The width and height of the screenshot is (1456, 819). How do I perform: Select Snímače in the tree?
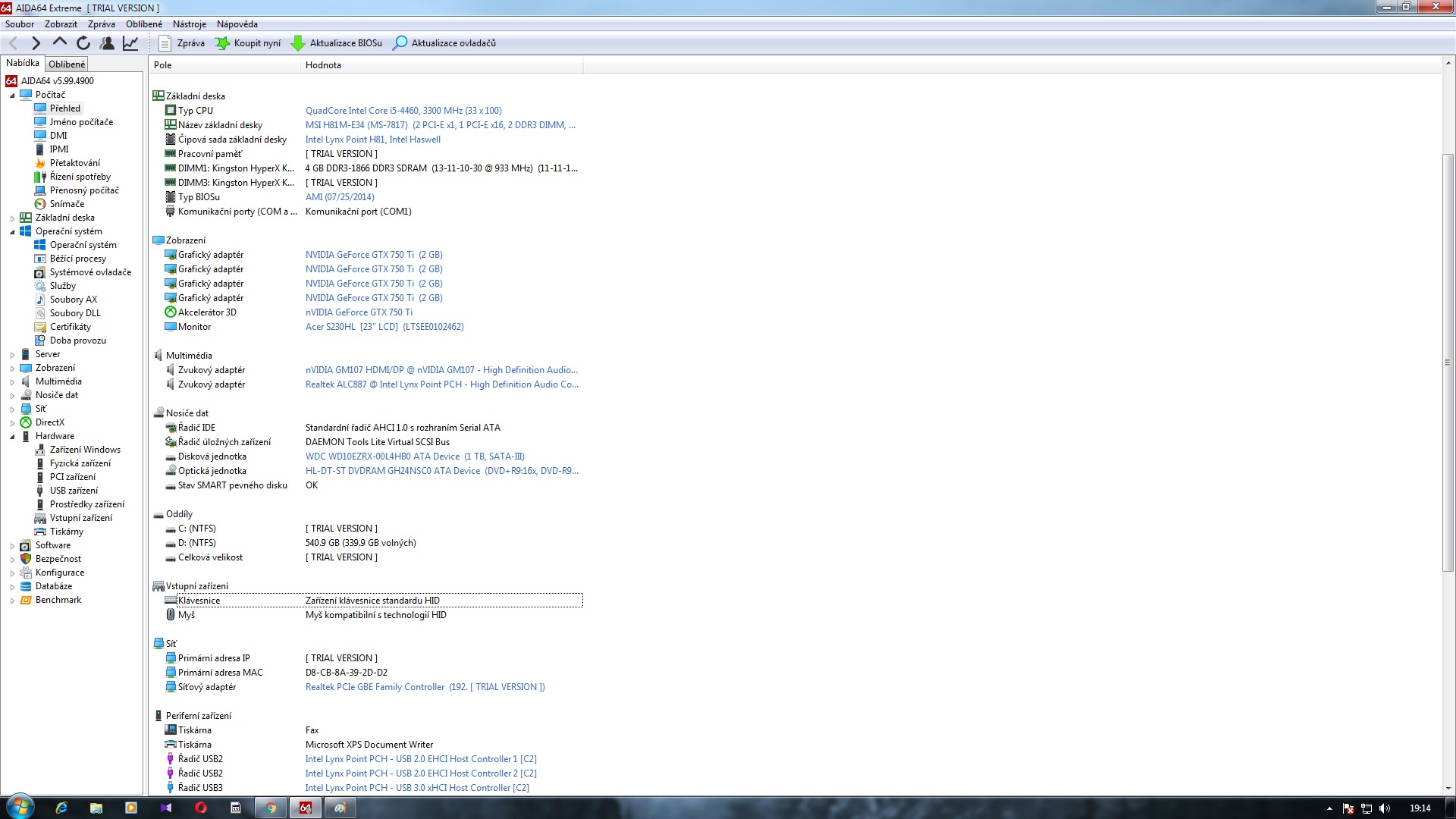[67, 204]
